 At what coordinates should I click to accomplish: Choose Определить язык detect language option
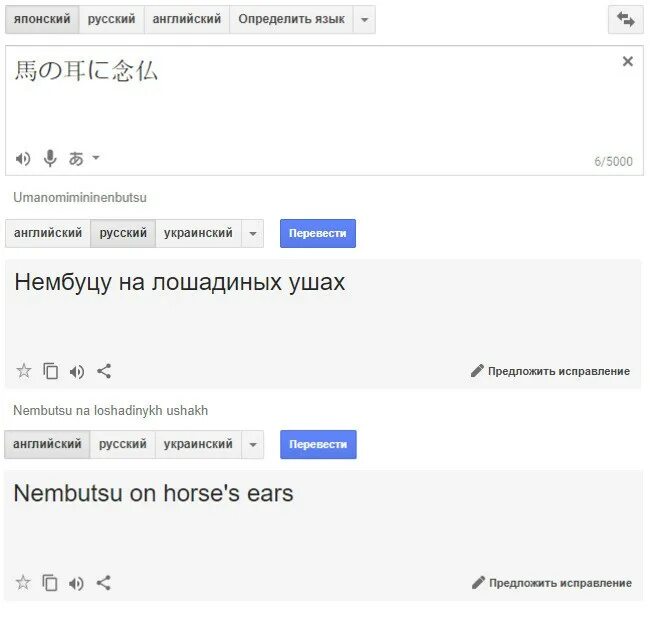[x=291, y=19]
